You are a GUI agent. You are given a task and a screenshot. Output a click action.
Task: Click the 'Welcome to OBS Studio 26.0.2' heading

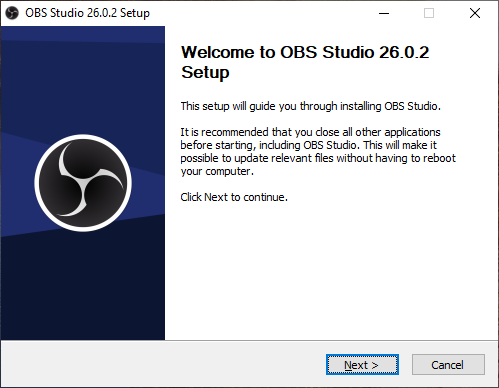305,52
